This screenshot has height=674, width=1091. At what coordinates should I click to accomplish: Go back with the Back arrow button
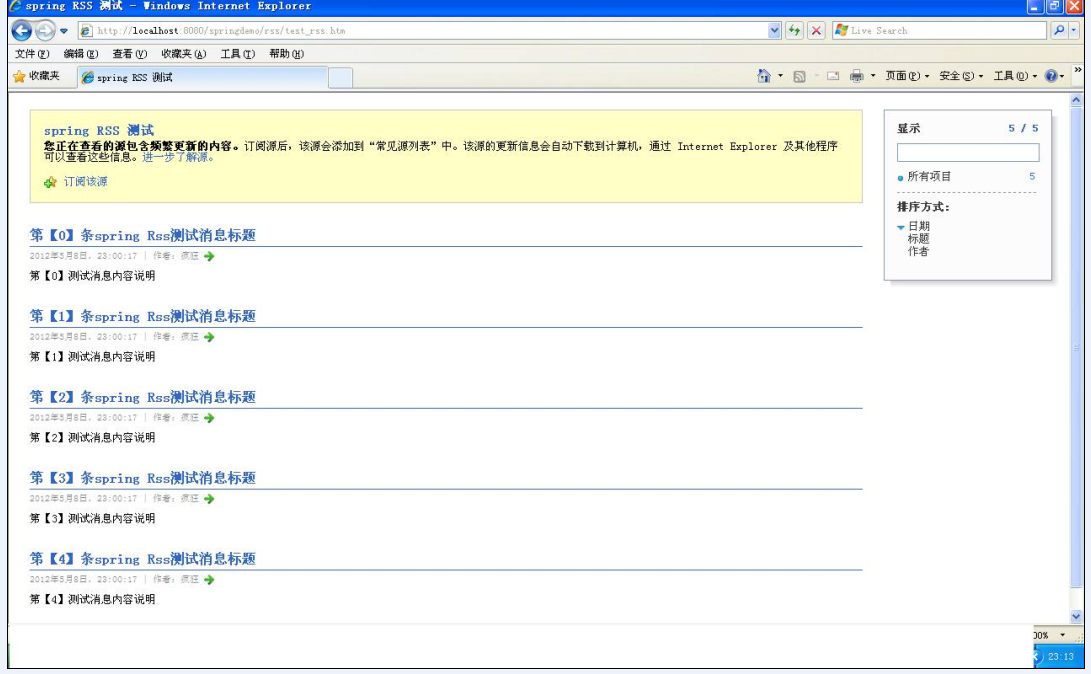tap(22, 31)
